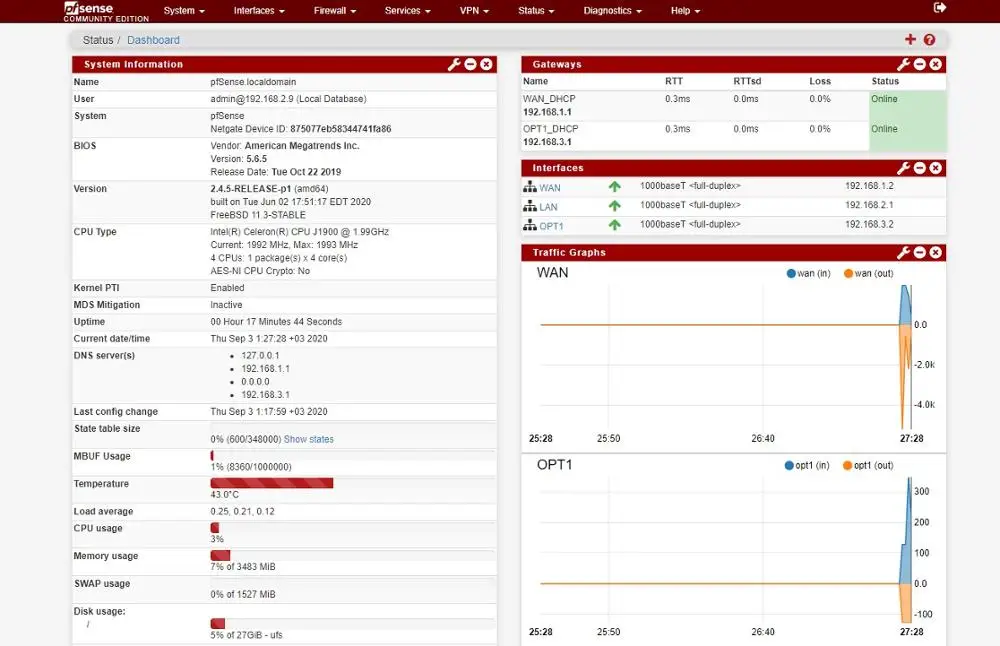Click the WAN green up arrow
This screenshot has width=1000, height=646.
click(x=614, y=187)
